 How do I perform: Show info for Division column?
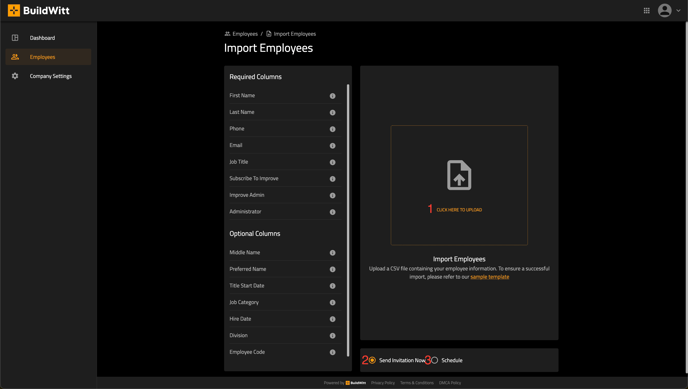333,336
